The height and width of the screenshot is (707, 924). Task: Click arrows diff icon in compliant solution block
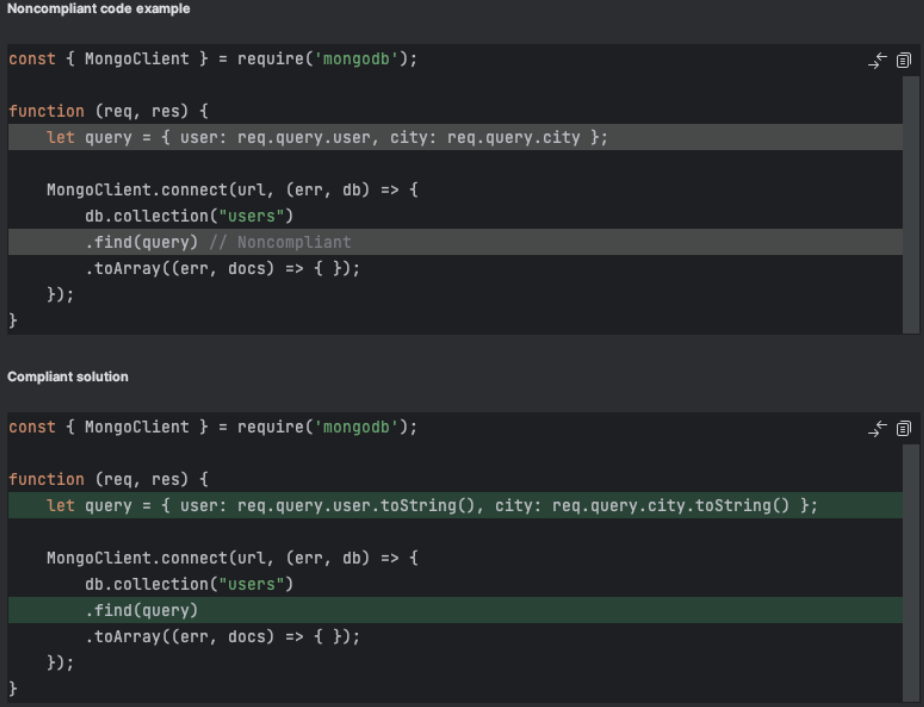[x=877, y=429]
